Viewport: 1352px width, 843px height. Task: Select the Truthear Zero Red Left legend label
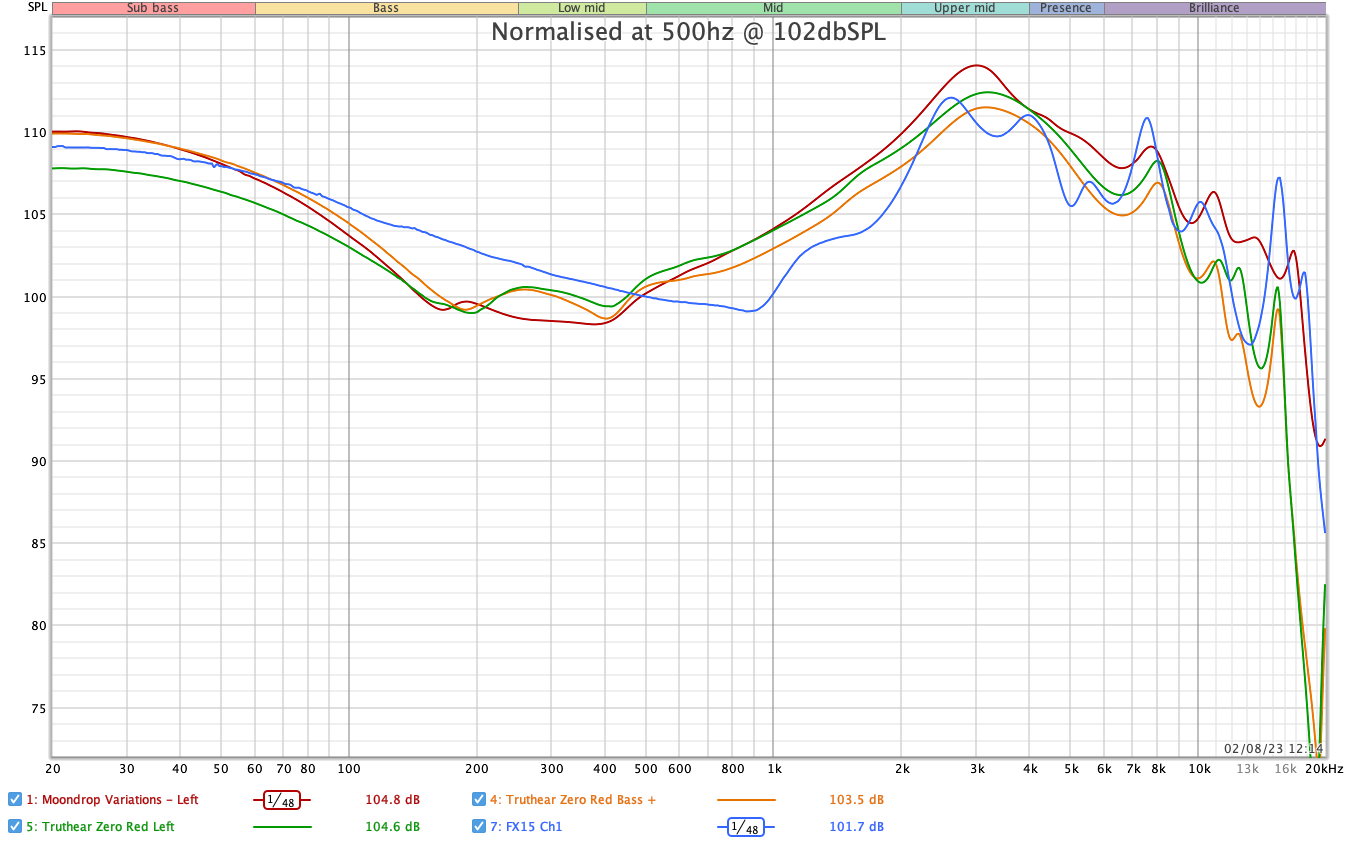tap(100, 827)
